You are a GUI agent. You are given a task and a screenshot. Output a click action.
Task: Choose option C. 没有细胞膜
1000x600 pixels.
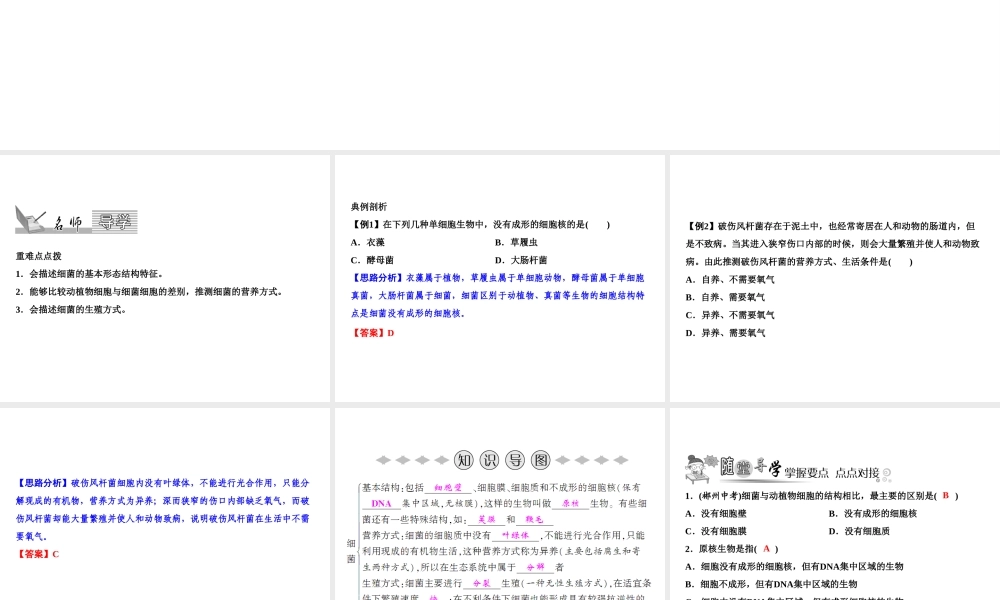click(716, 531)
